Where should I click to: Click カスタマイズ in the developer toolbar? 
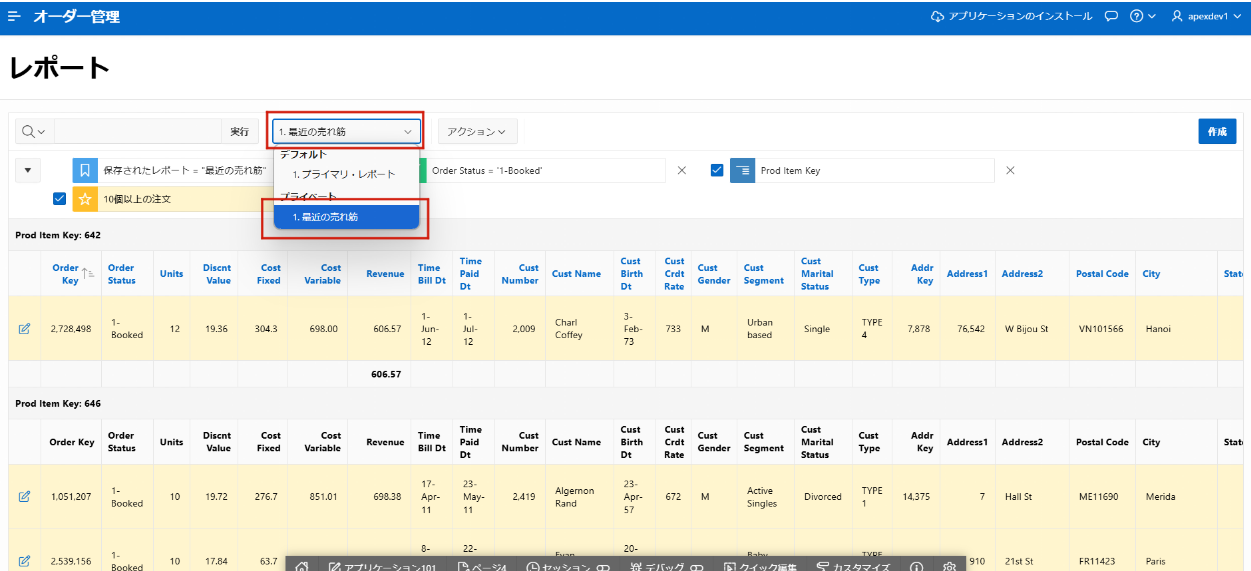(853, 567)
